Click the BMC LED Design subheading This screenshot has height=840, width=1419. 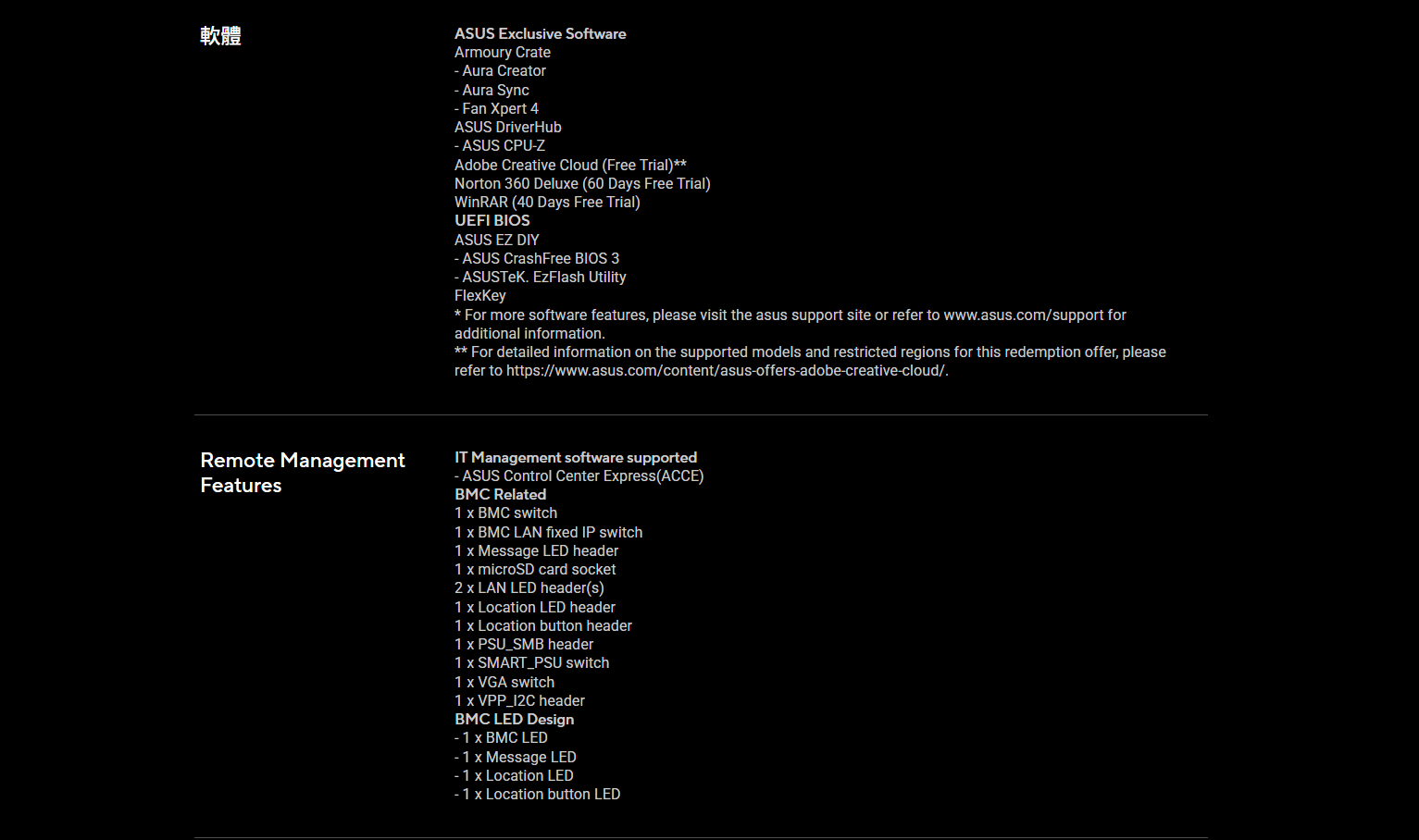coord(514,720)
